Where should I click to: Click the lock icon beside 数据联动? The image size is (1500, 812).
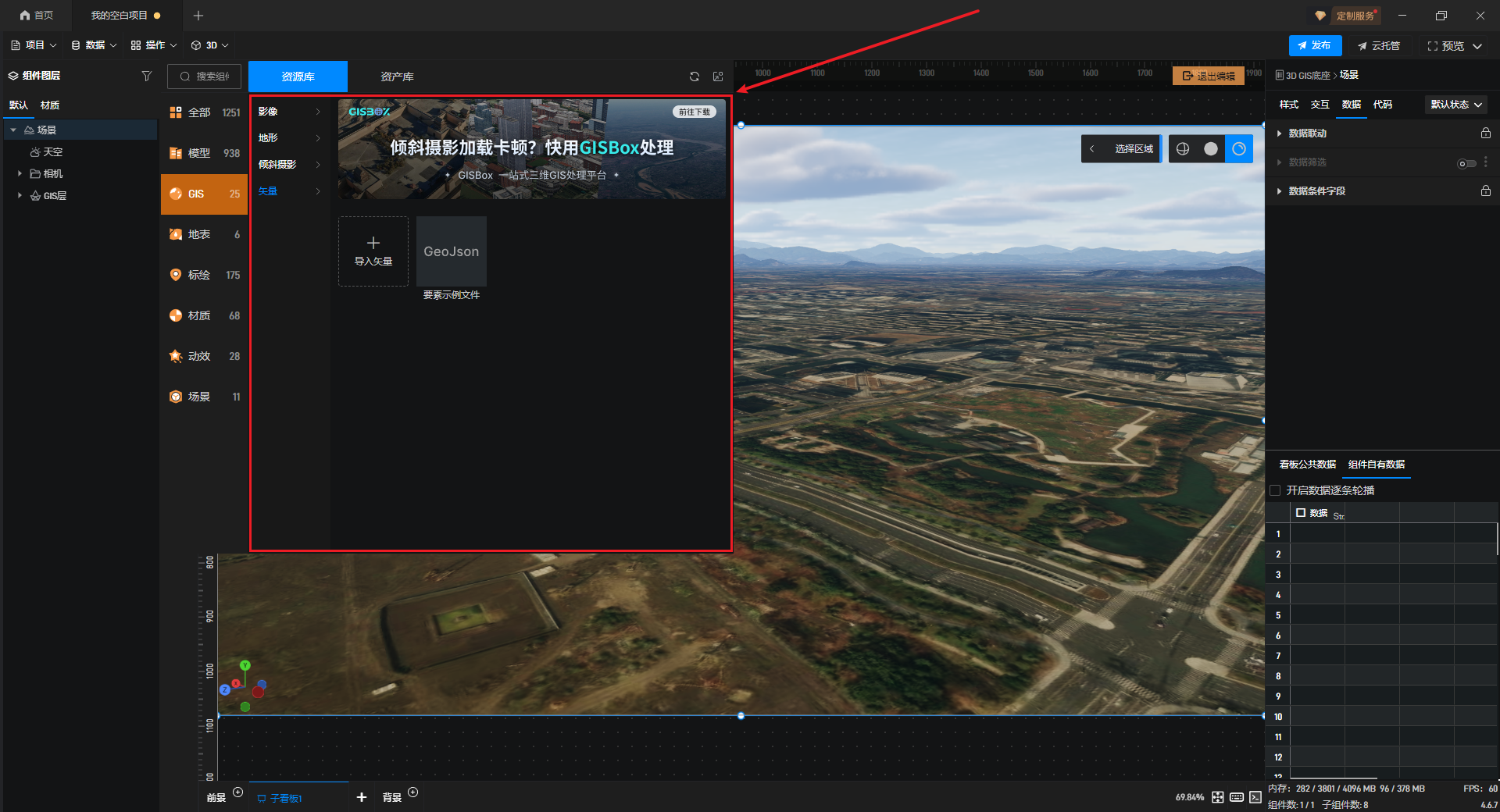[1485, 134]
